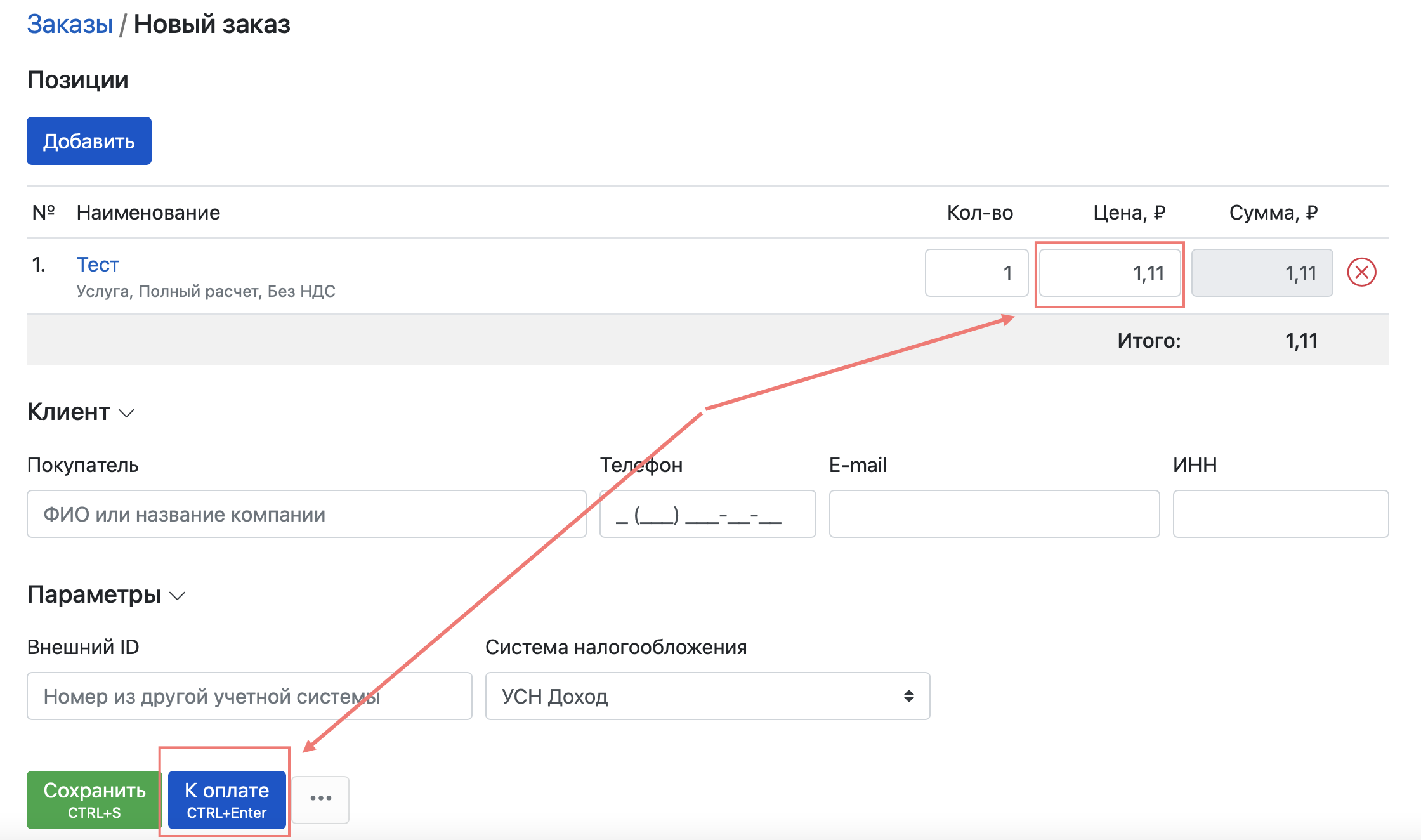Click the Новый заказ page title
Screen dimensions: 1421x840
point(212,24)
